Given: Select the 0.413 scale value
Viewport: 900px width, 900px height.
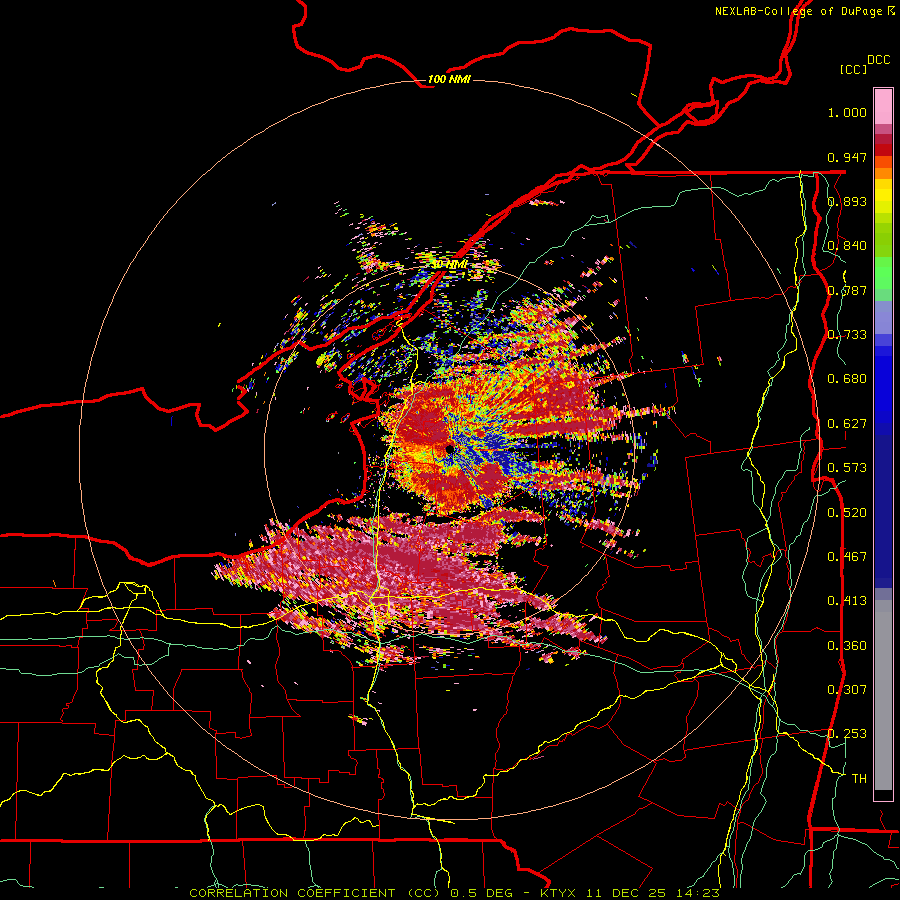Looking at the screenshot, I should coord(847,601).
